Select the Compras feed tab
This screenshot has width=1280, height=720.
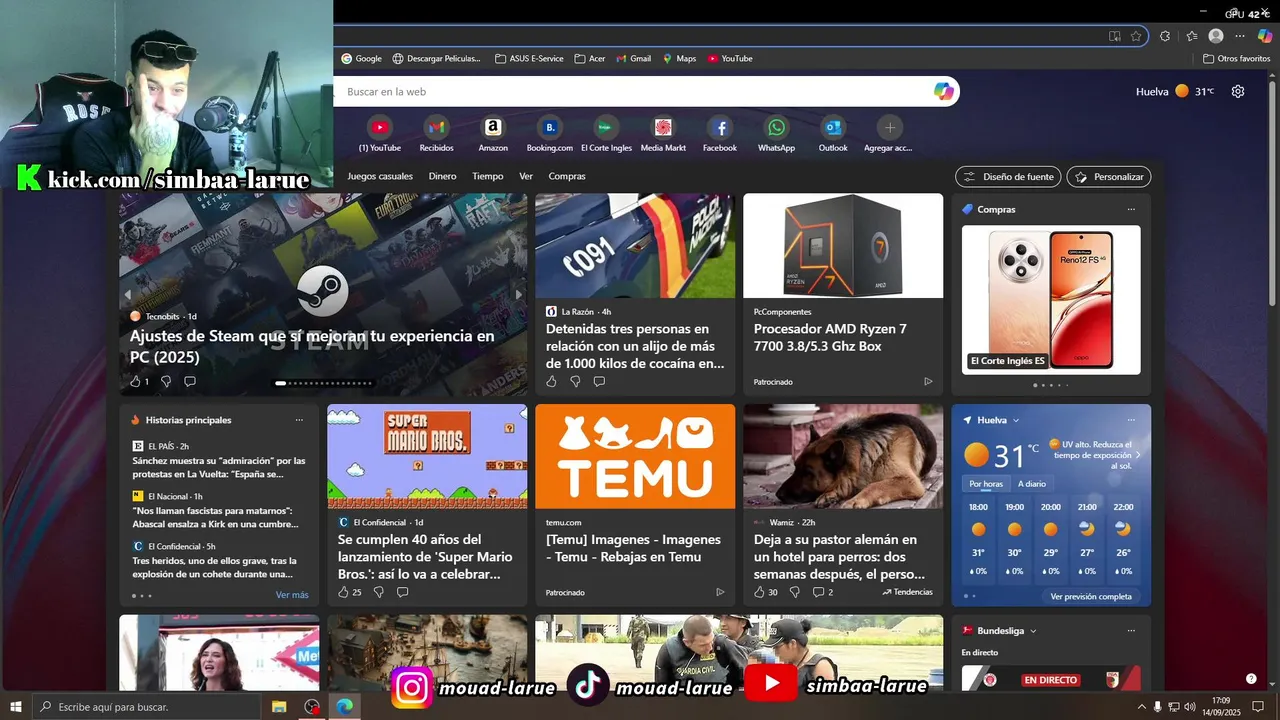click(567, 176)
